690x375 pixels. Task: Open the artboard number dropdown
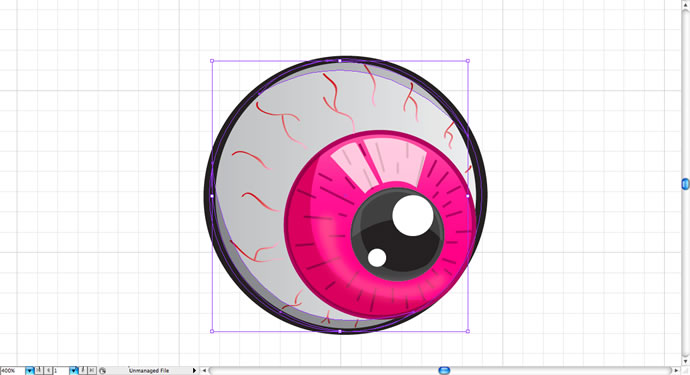[x=73, y=371]
